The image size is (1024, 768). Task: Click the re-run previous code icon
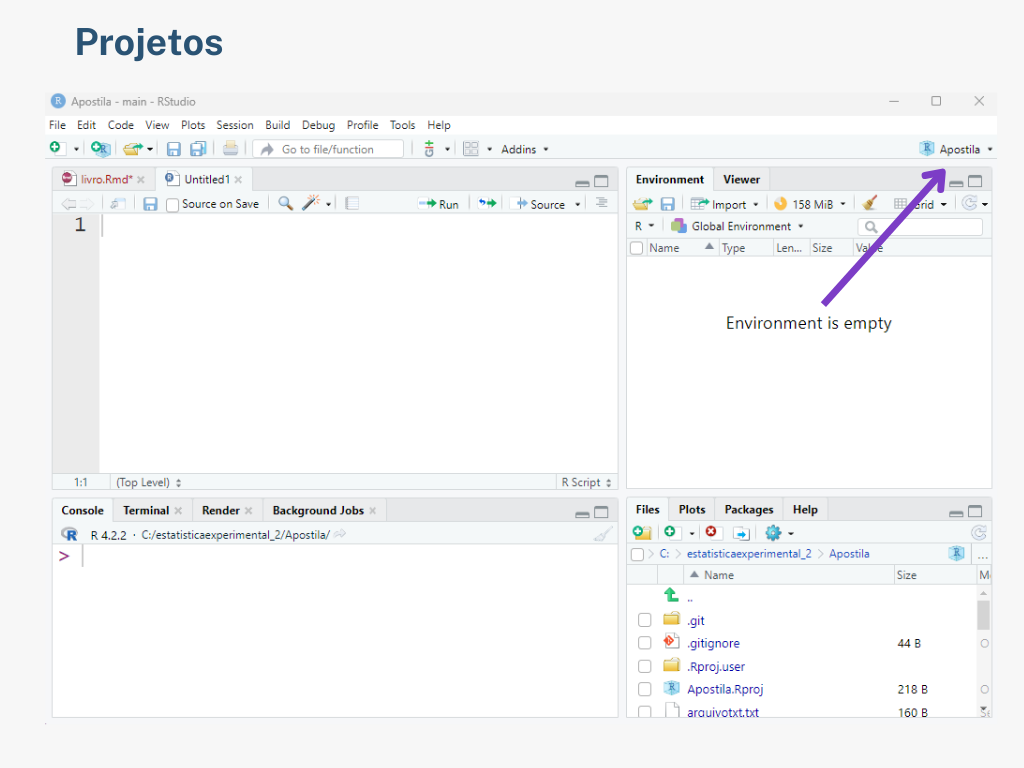pyautogui.click(x=487, y=204)
